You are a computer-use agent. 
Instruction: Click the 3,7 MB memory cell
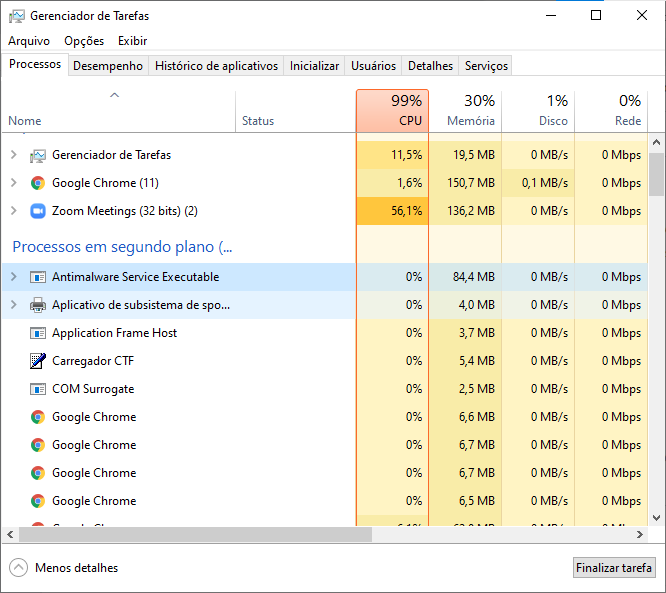pos(465,333)
